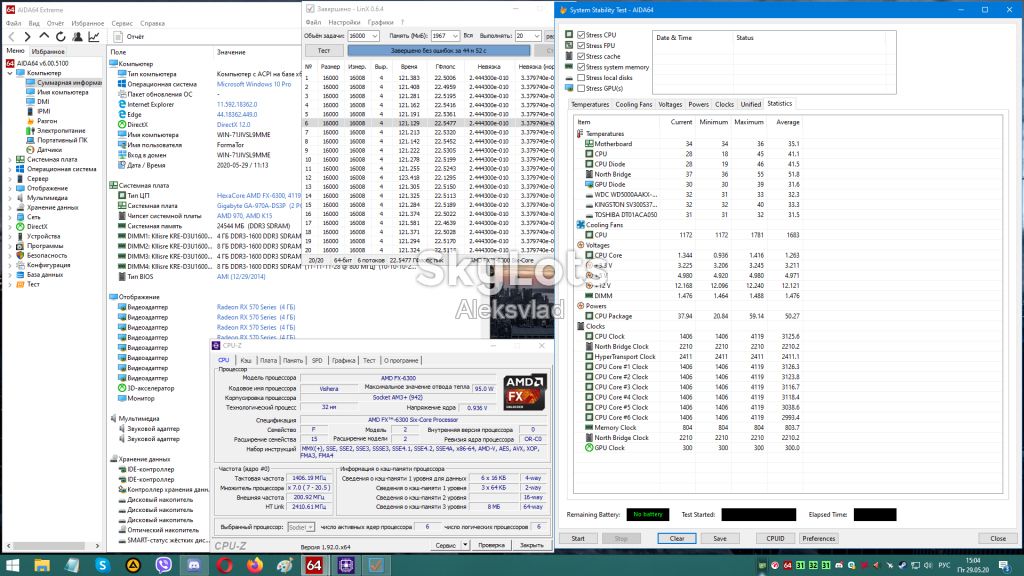Enable the Stress GPU(s) checkbox
Image resolution: width=1024 pixels, height=576 pixels.
[x=581, y=88]
